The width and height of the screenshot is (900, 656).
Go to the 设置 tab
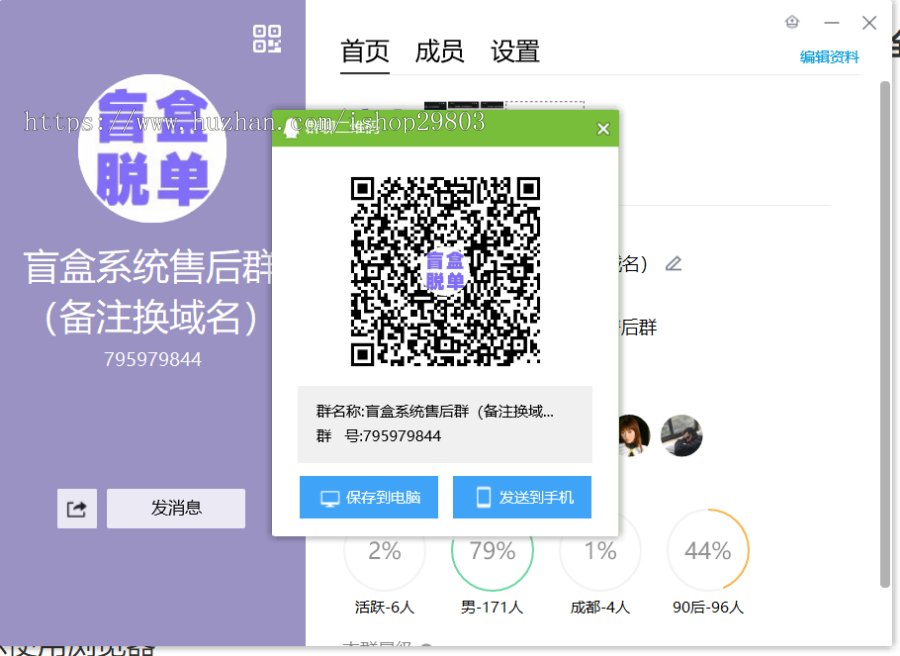pyautogui.click(x=515, y=51)
